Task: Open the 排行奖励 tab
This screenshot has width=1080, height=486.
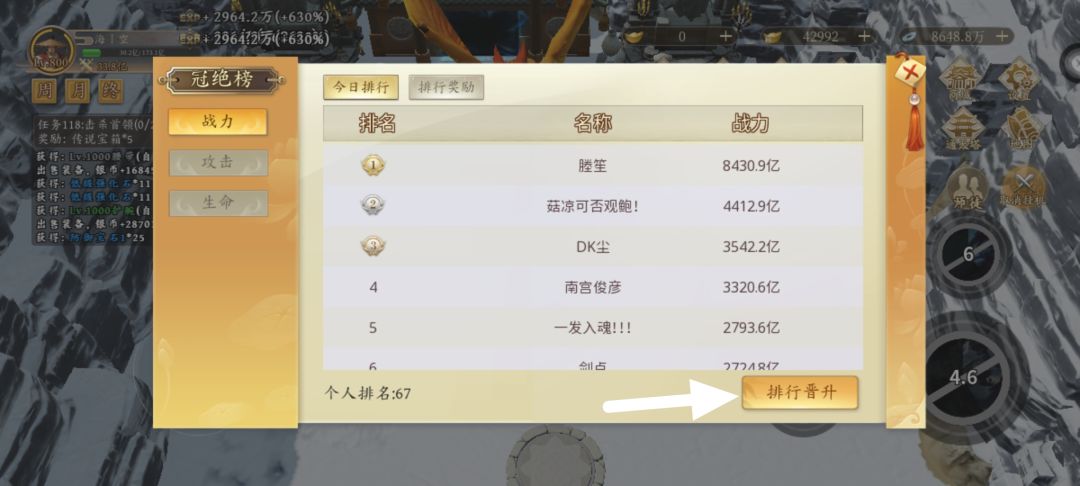Action: (446, 87)
